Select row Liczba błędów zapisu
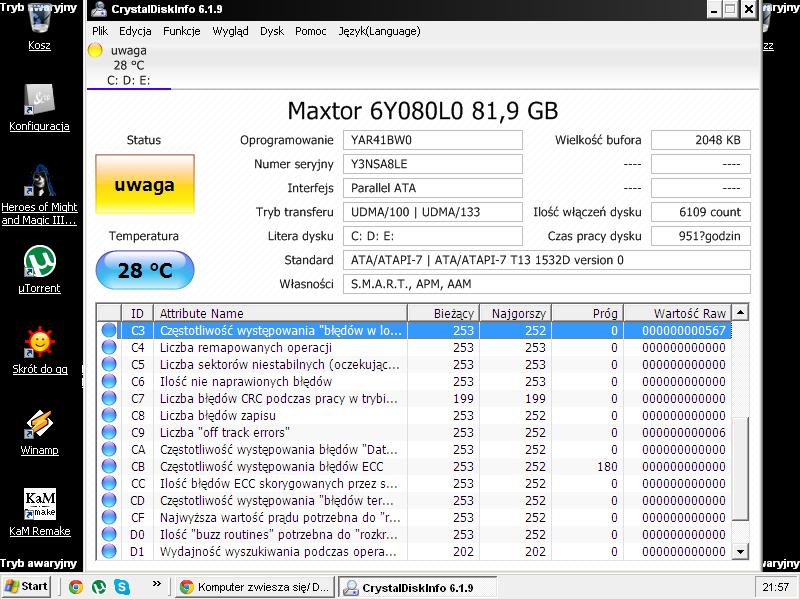Screen dimensions: 800x600 tap(414, 415)
